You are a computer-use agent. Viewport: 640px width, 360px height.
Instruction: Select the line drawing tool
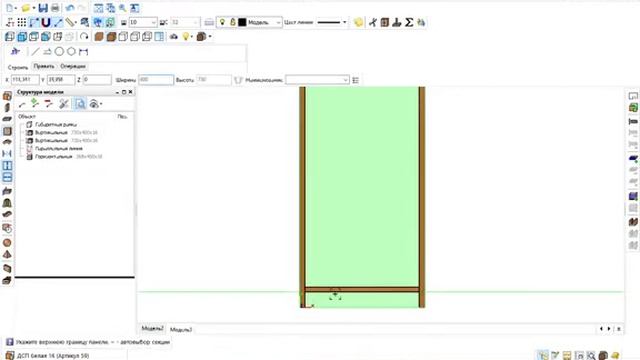coord(36,51)
